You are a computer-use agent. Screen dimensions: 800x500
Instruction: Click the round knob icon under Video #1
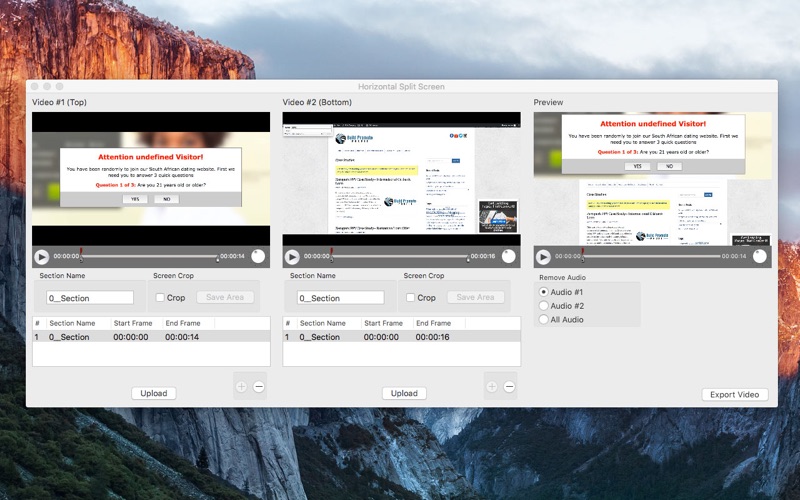[258, 257]
